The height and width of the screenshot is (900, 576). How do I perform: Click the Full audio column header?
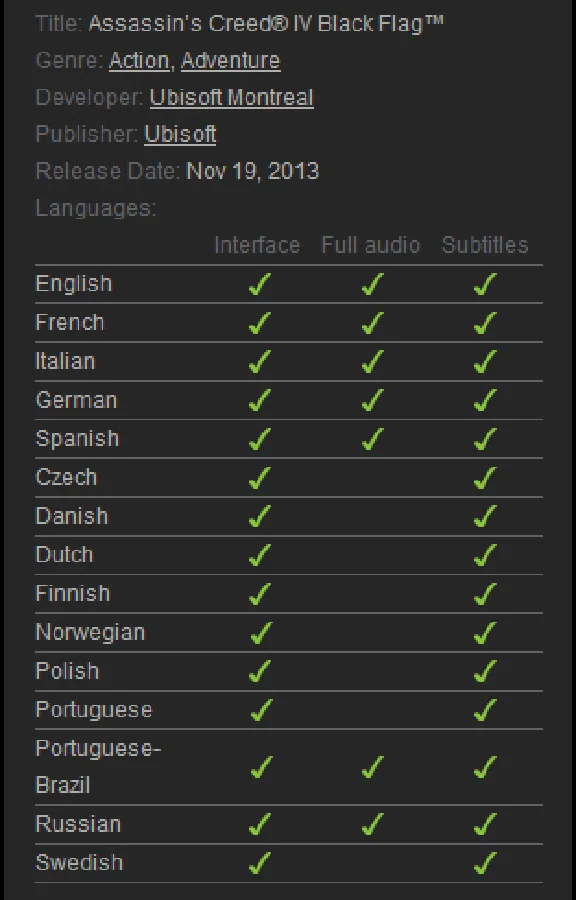(x=371, y=245)
